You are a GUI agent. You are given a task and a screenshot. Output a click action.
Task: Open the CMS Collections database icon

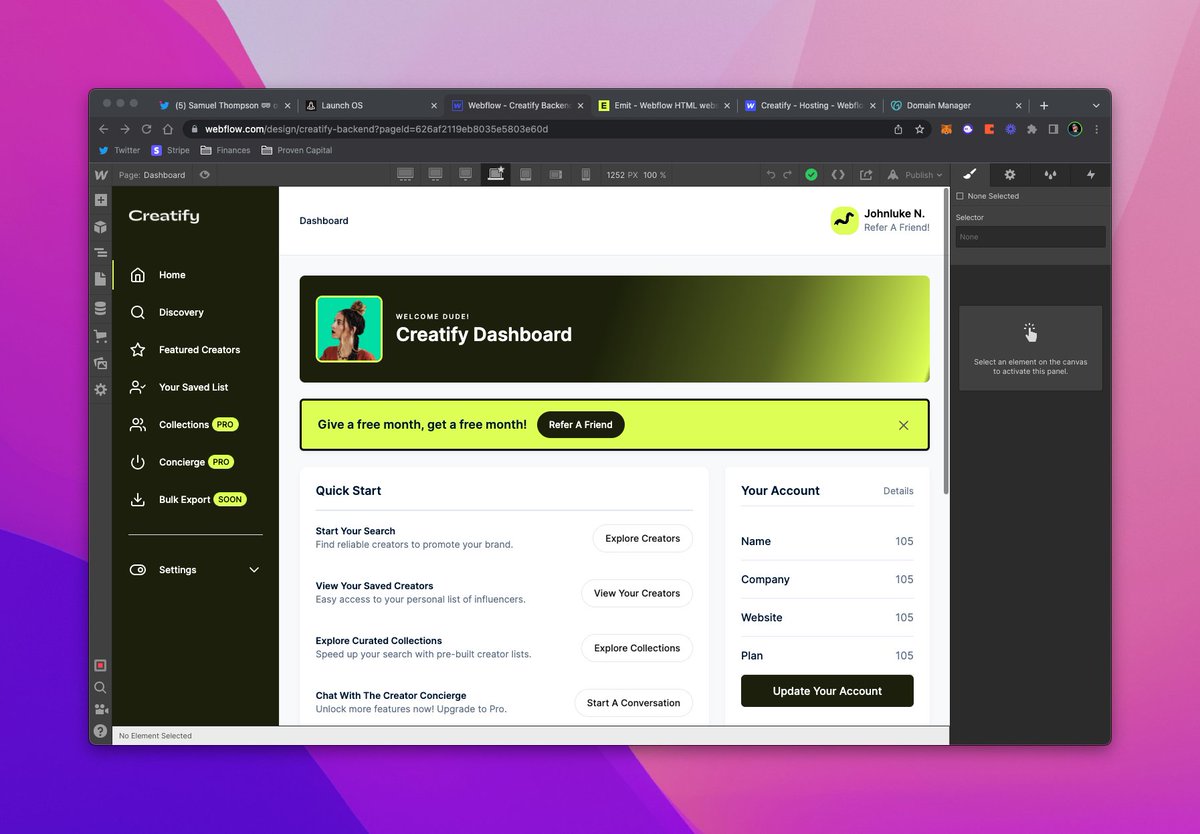tap(101, 308)
